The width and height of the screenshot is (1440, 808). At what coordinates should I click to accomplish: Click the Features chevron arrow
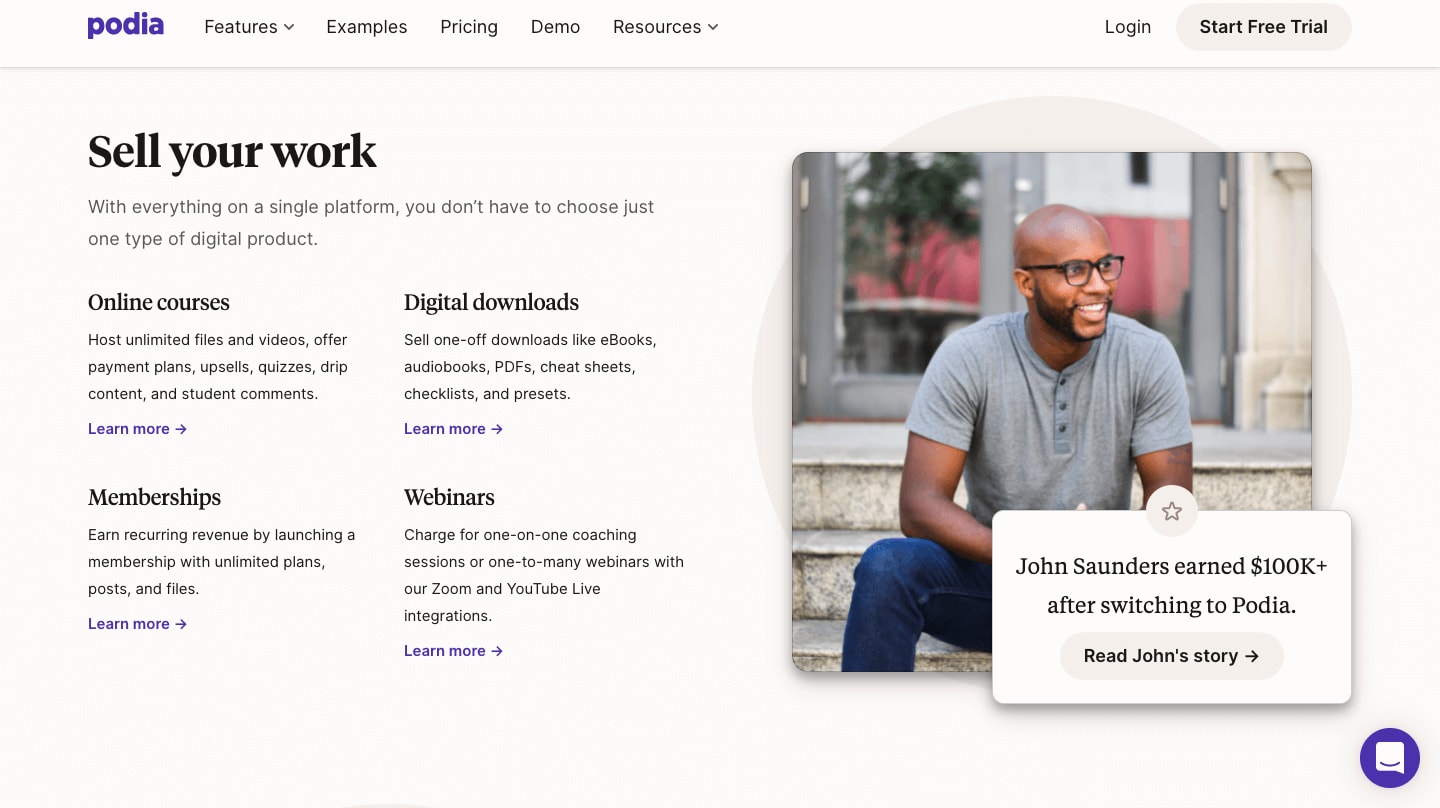[289, 27]
